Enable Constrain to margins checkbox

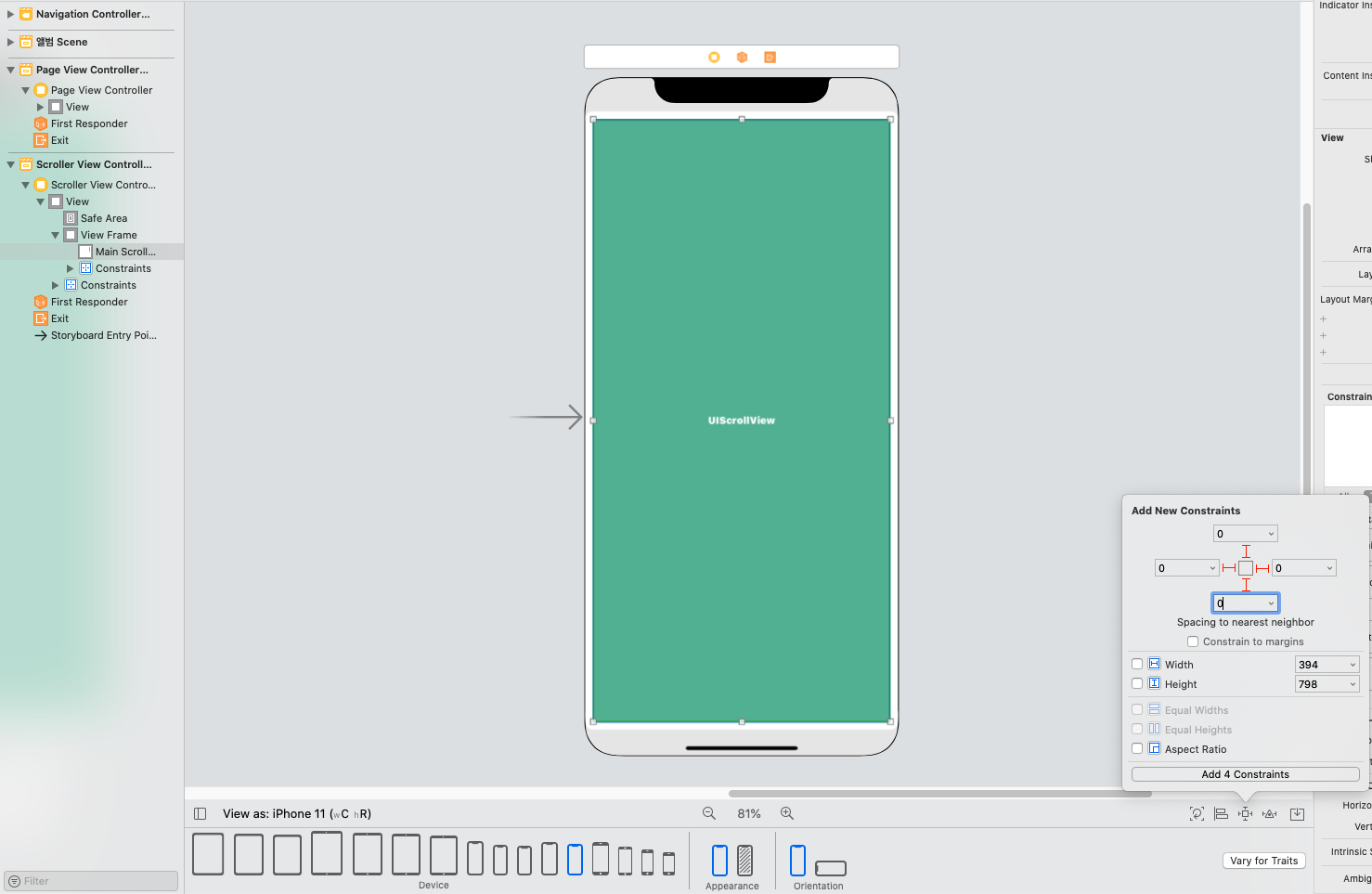(1193, 641)
